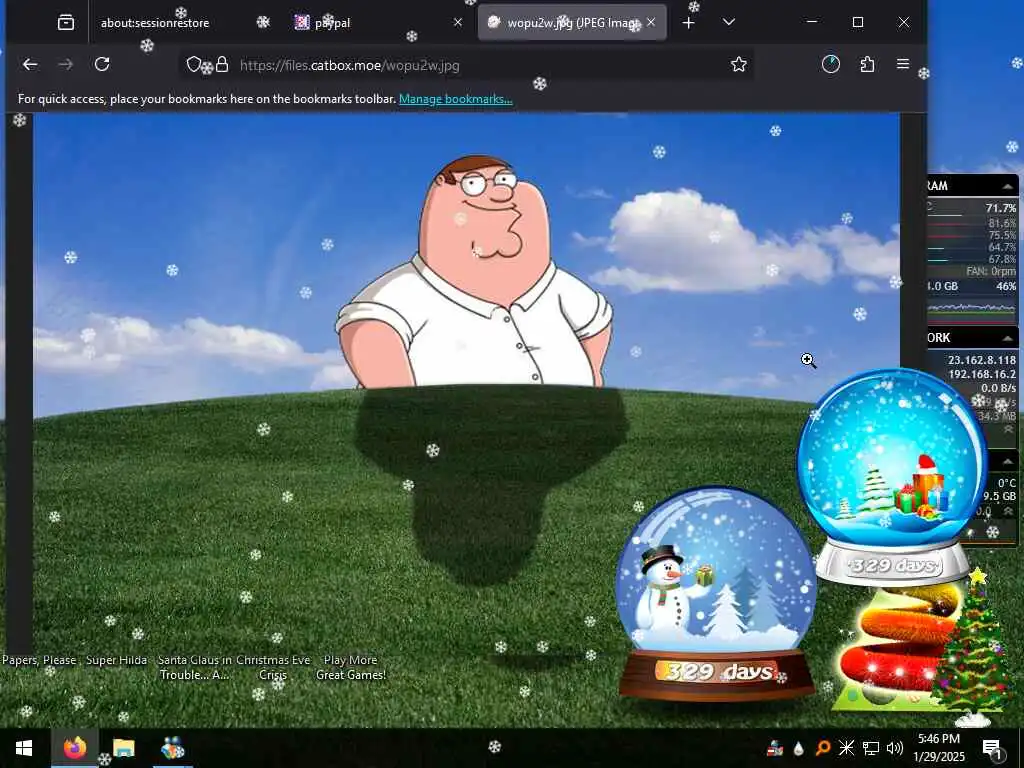Click the gifts snow globe widget
Viewport: 1024px width, 768px height.
click(x=892, y=477)
